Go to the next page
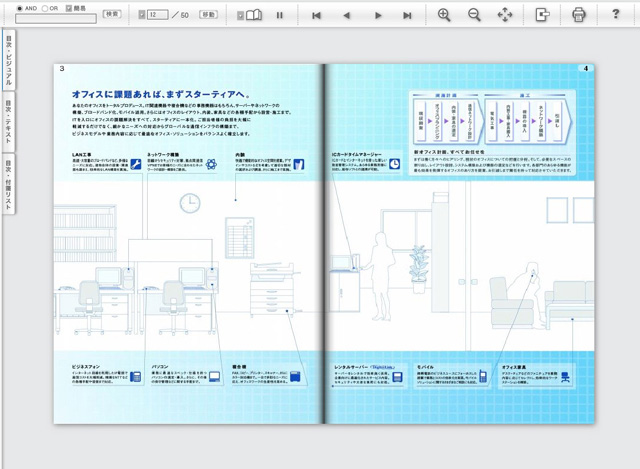The height and width of the screenshot is (469, 640). click(378, 15)
